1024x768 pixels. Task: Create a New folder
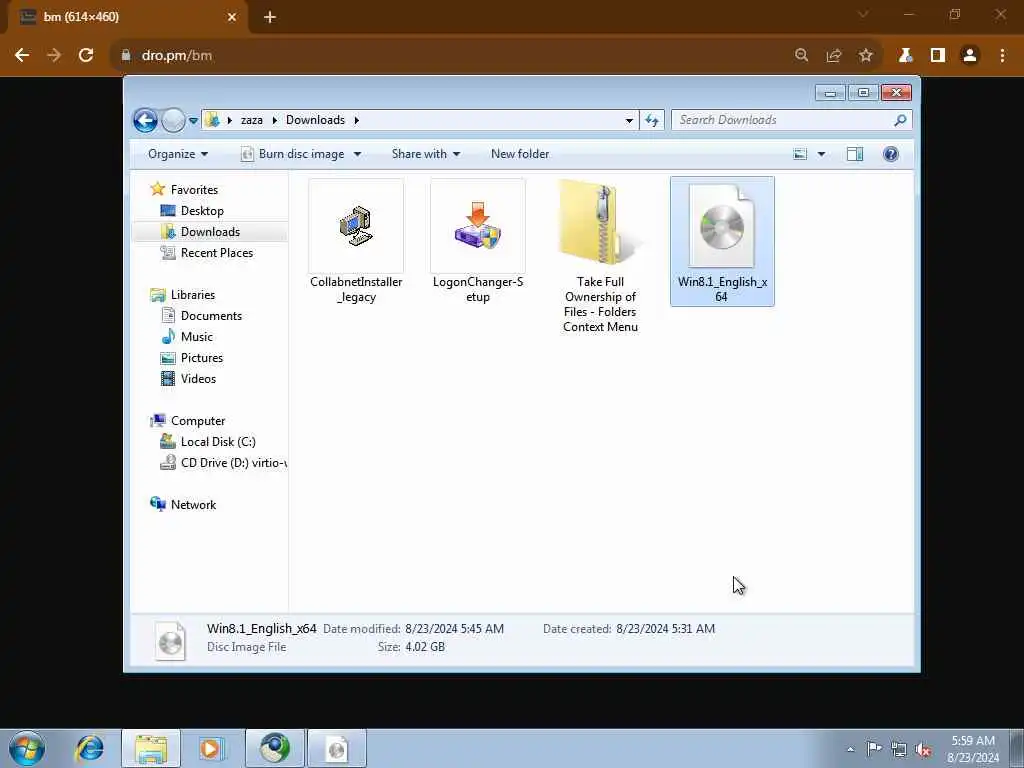pyautogui.click(x=520, y=154)
